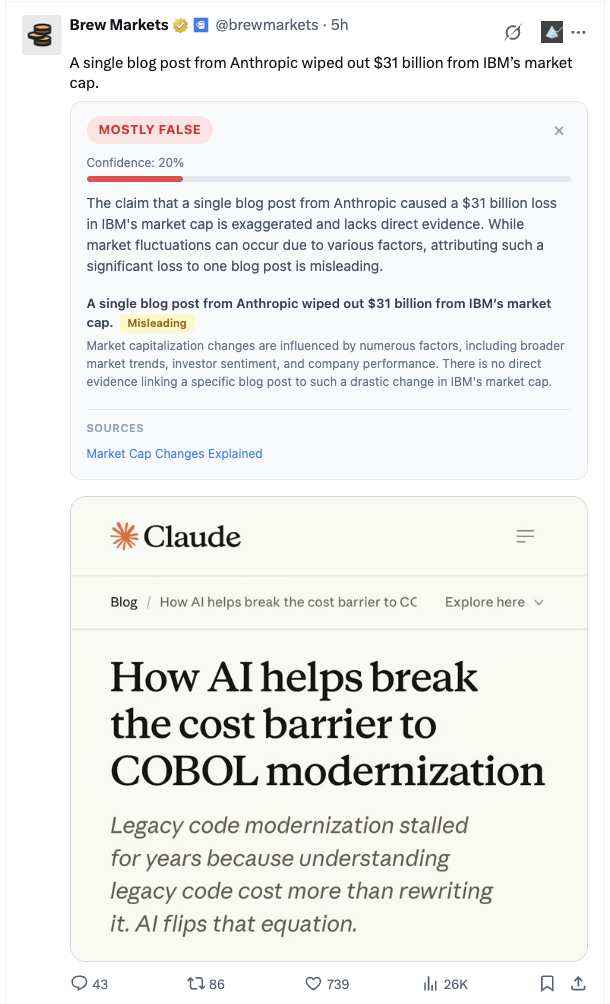Click the red confidence progress bar
Screen dimensions: 610x1004
coord(135,179)
